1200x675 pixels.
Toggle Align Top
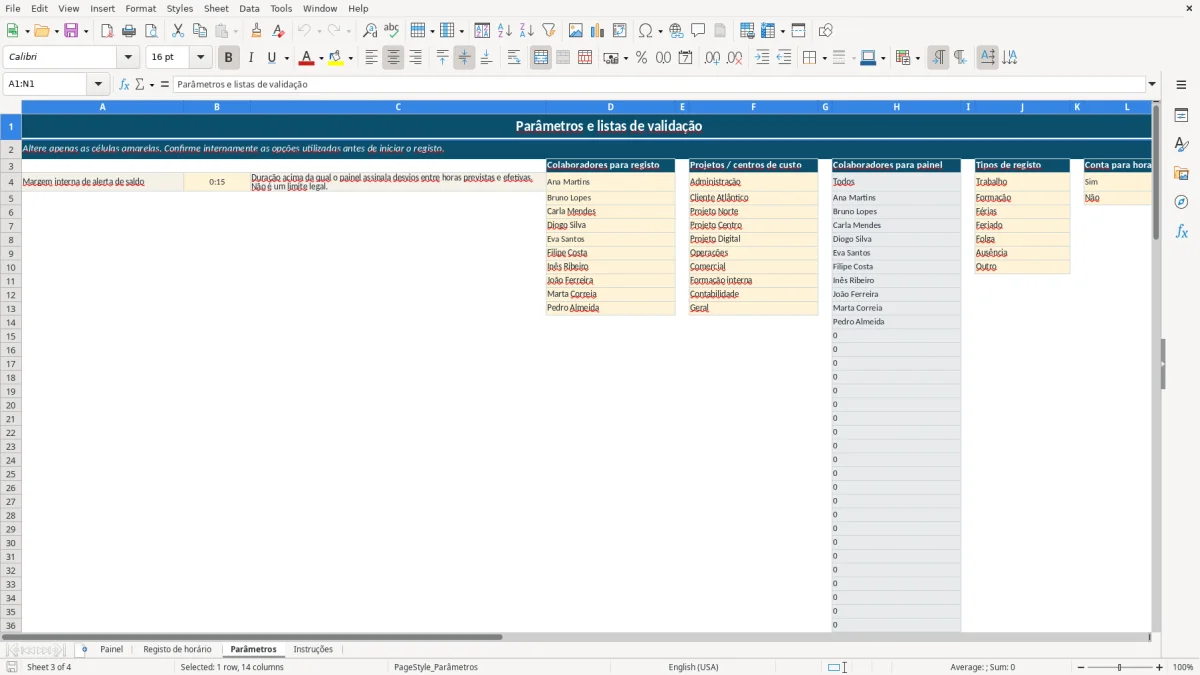[442, 58]
